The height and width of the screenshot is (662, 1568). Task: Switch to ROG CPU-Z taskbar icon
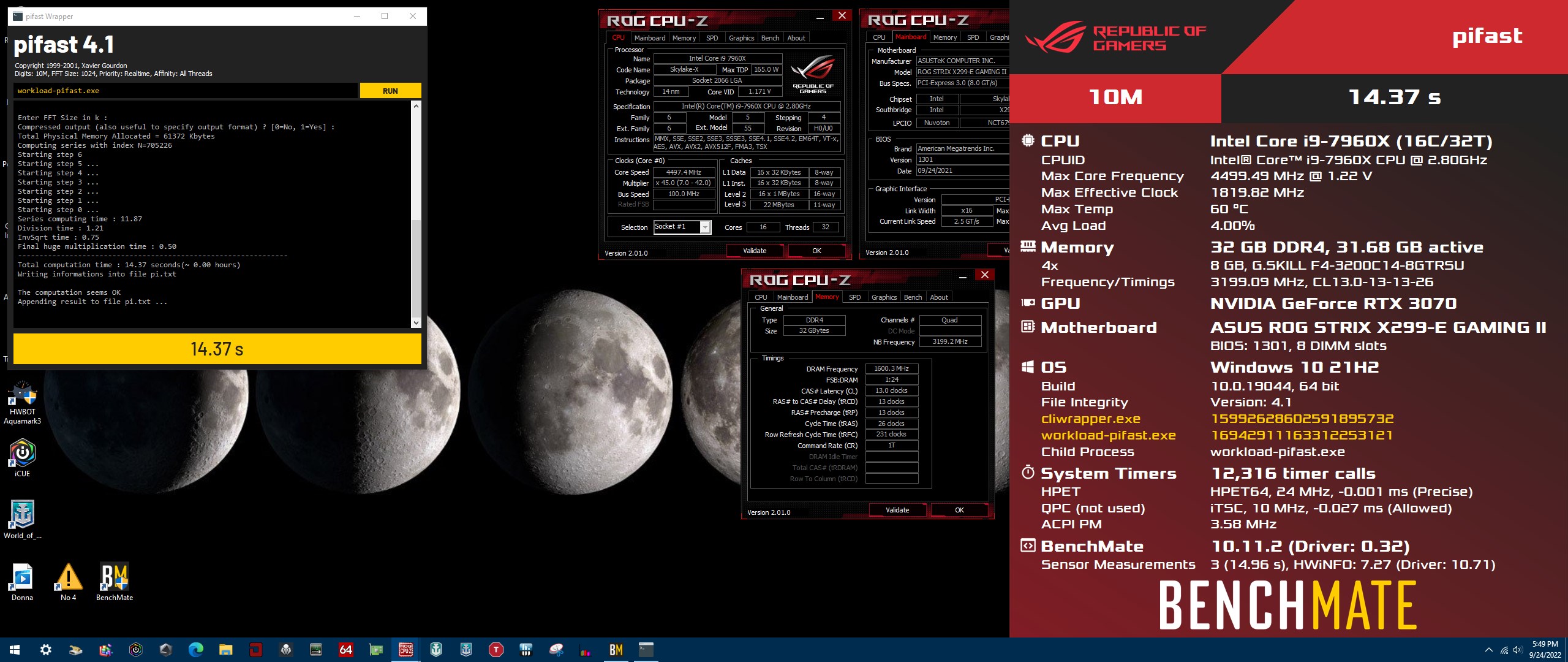(405, 650)
